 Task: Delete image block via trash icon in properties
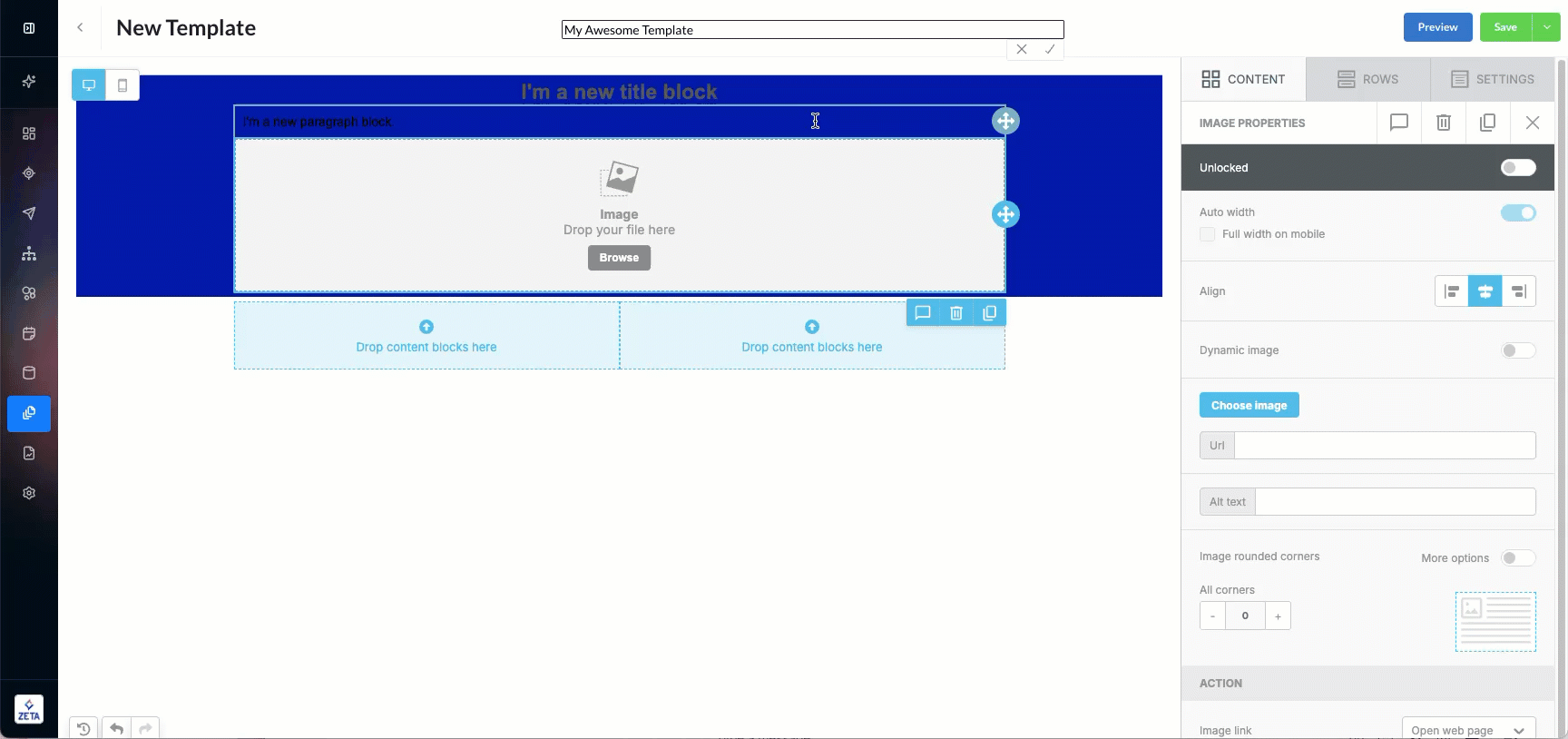[x=1443, y=123]
